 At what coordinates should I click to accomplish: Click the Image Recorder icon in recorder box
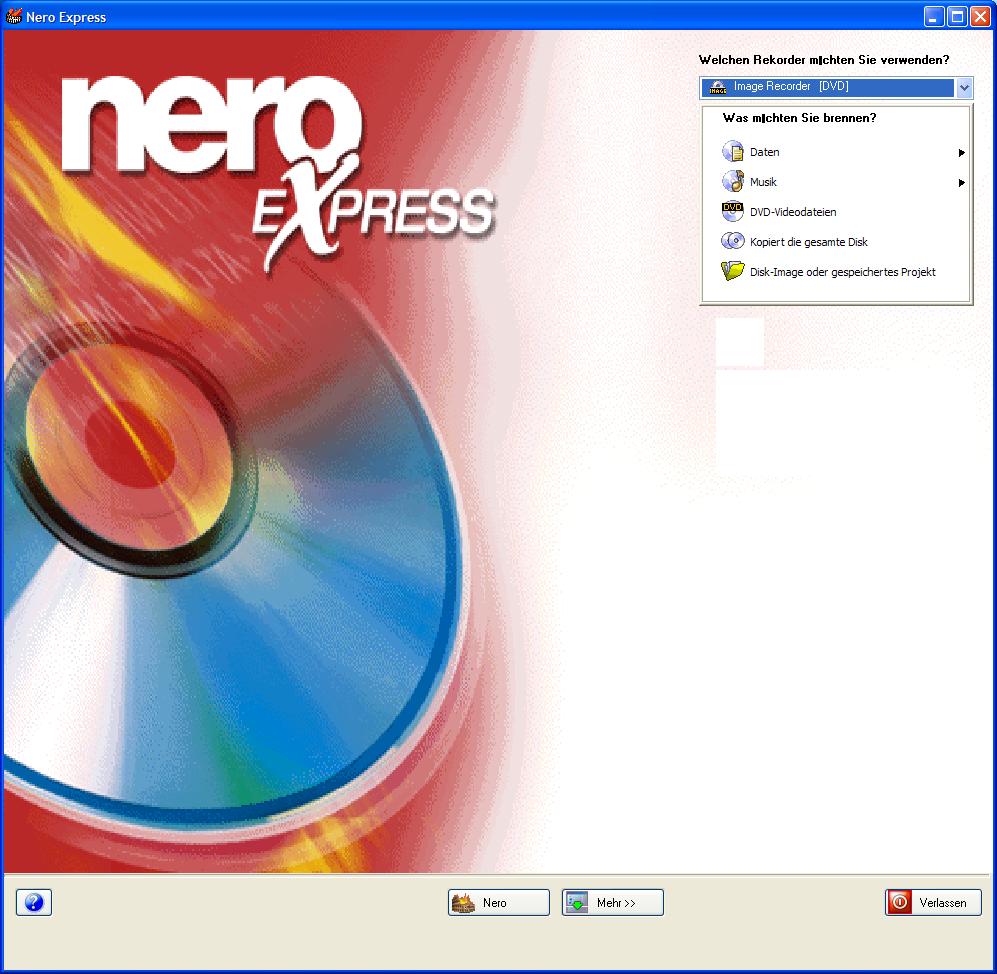717,87
